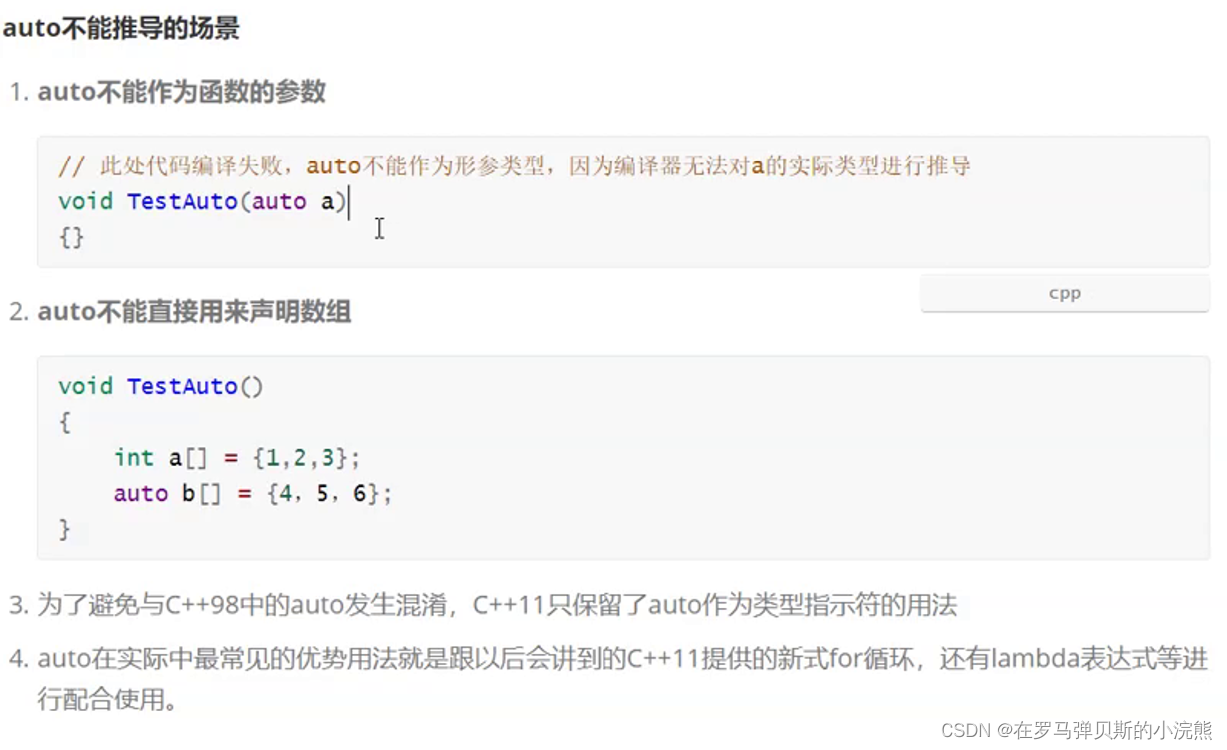1227x750 pixels.
Task: Click the line int a[] = {1,2,3};
Action: pyautogui.click(x=237, y=458)
